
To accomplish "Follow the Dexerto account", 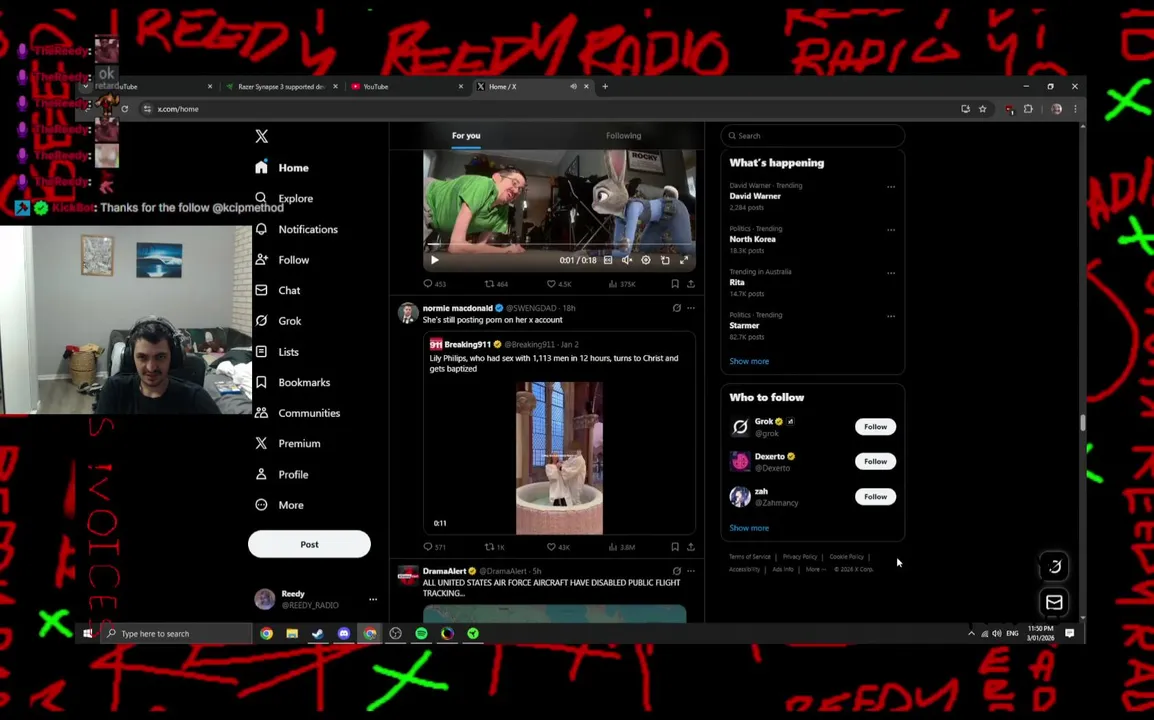I will click(875, 462).
